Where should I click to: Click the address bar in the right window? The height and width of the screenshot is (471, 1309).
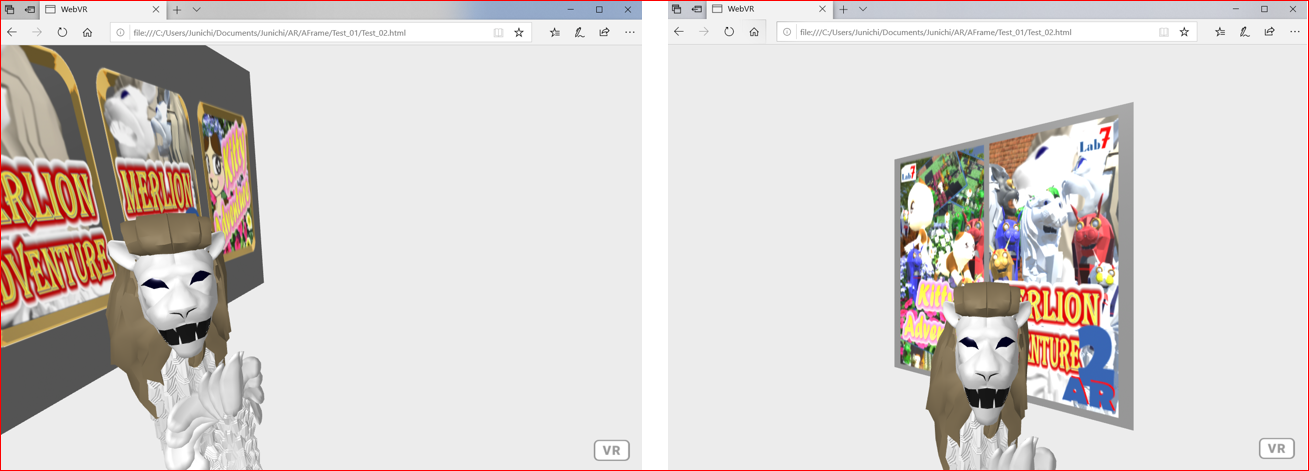(x=986, y=32)
